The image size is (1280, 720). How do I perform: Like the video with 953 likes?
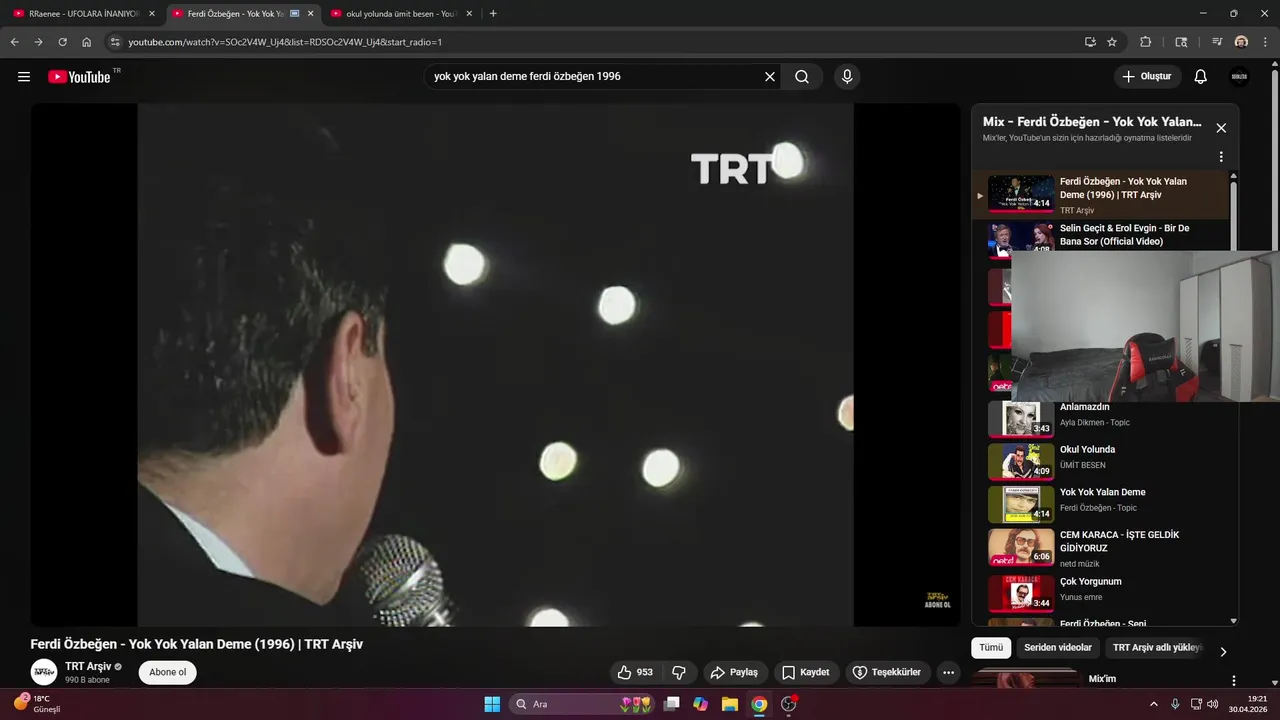click(x=635, y=672)
